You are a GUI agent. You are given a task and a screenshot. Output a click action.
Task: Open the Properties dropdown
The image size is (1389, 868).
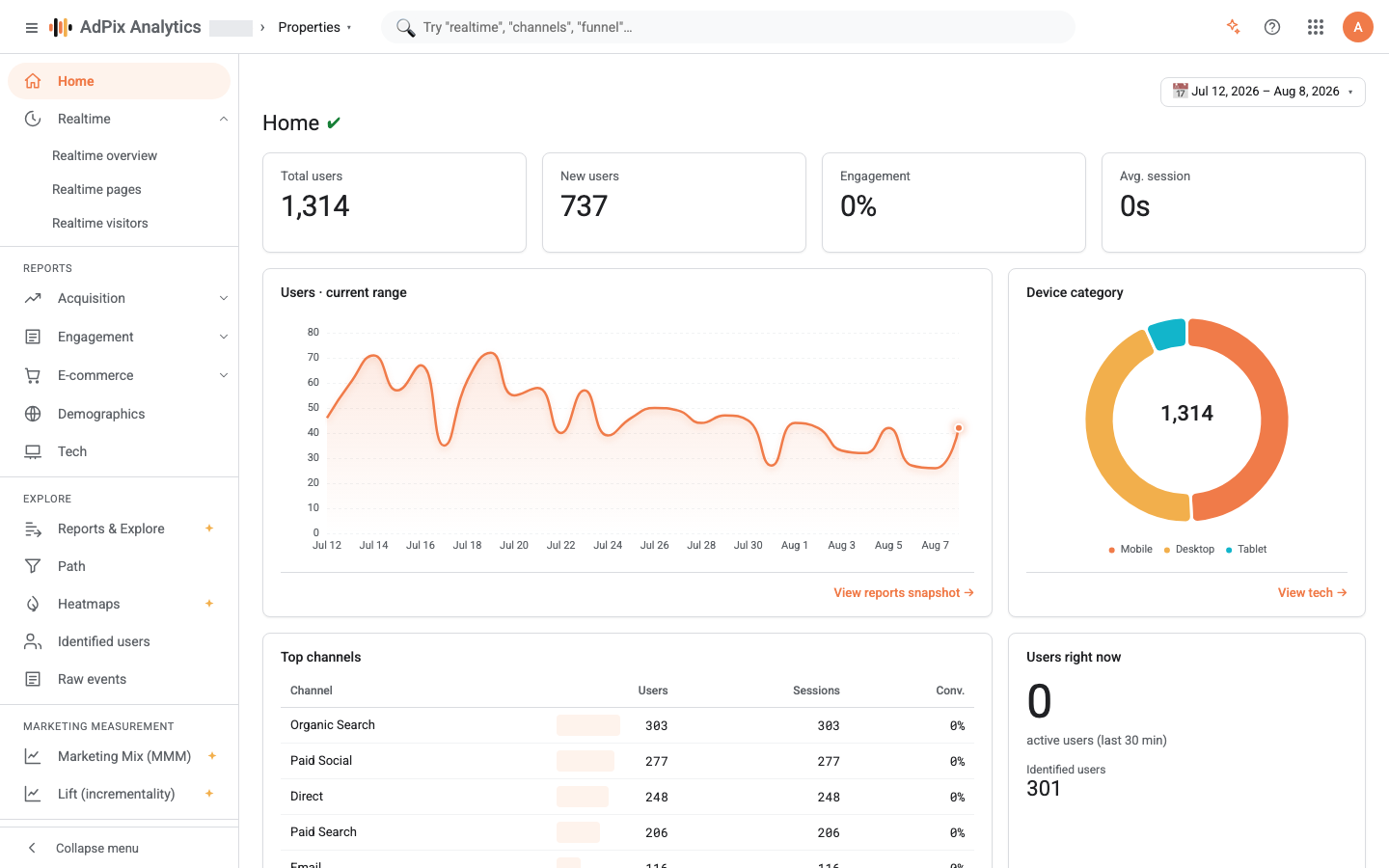tap(315, 27)
